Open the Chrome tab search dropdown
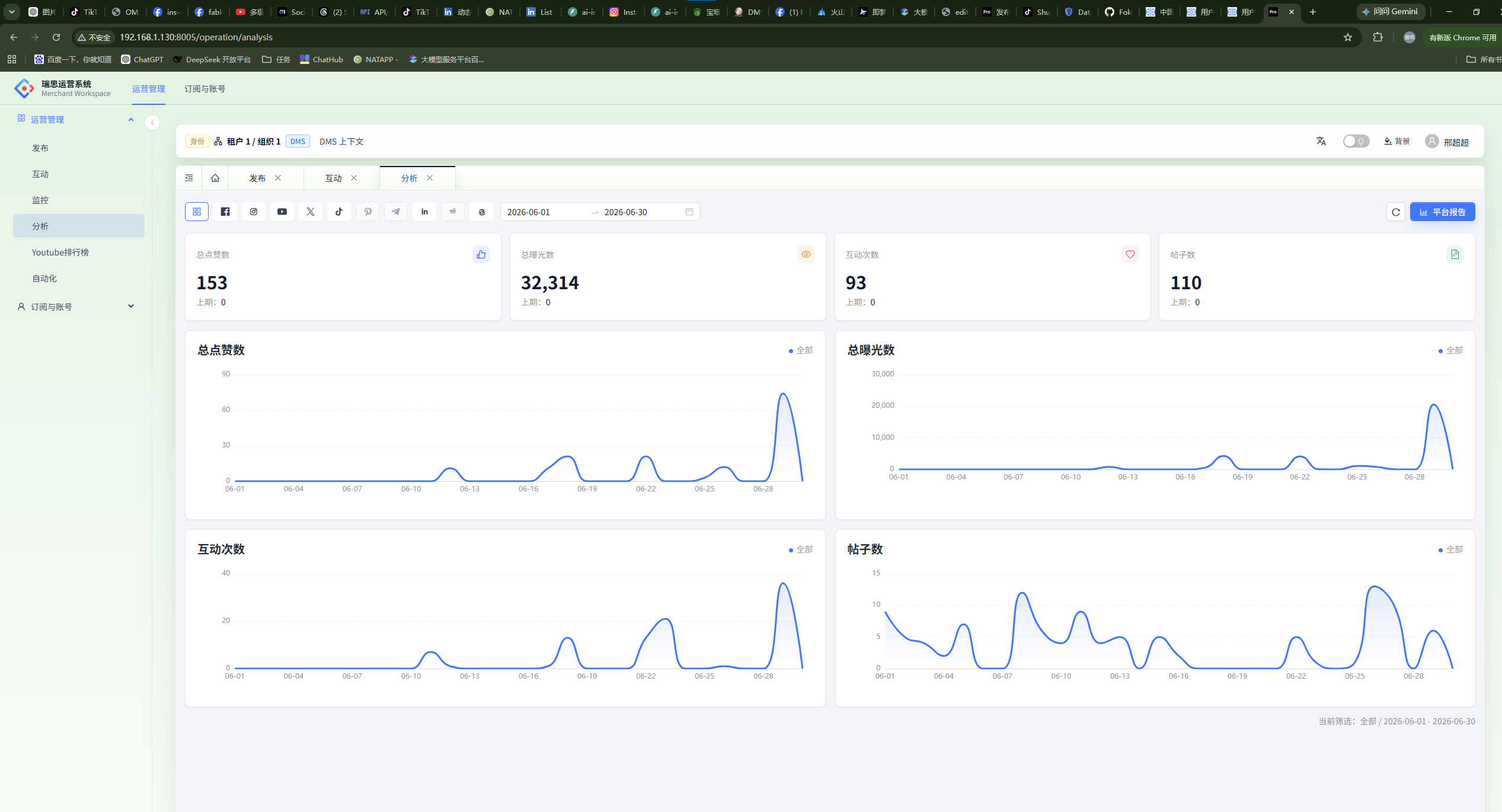 click(x=11, y=12)
